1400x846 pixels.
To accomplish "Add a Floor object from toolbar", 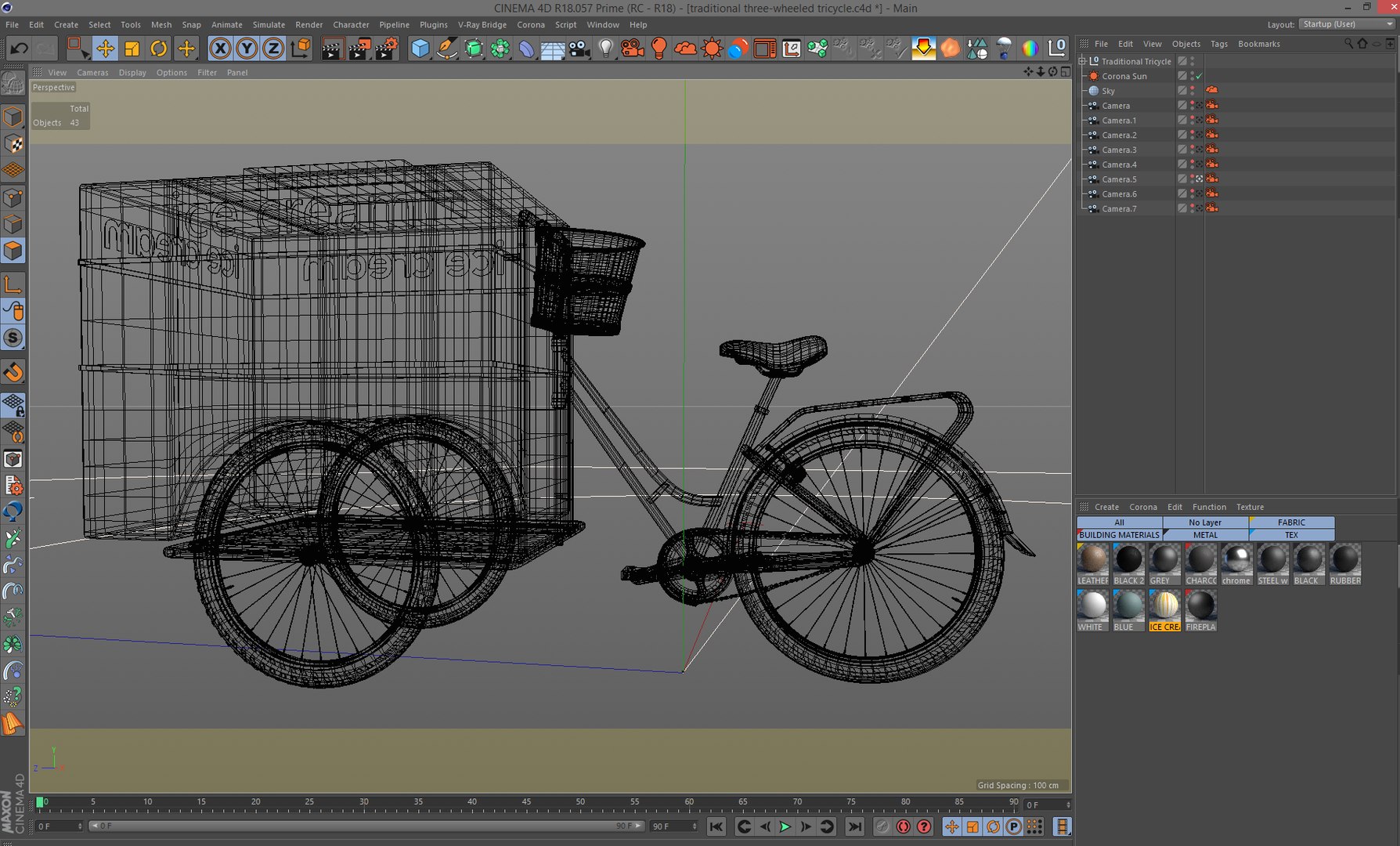I will coord(553,49).
